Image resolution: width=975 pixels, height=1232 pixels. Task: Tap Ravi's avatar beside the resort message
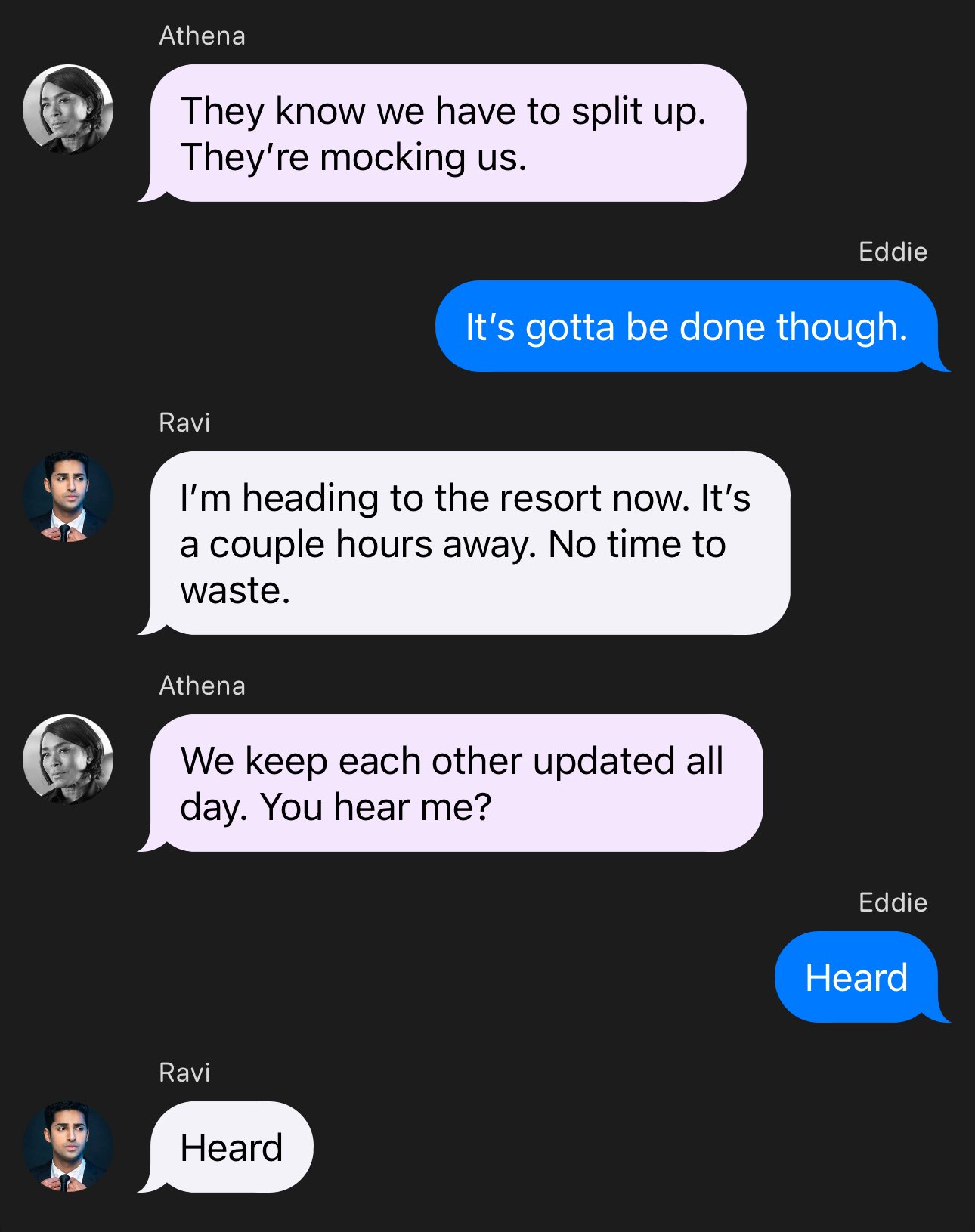tap(68, 497)
